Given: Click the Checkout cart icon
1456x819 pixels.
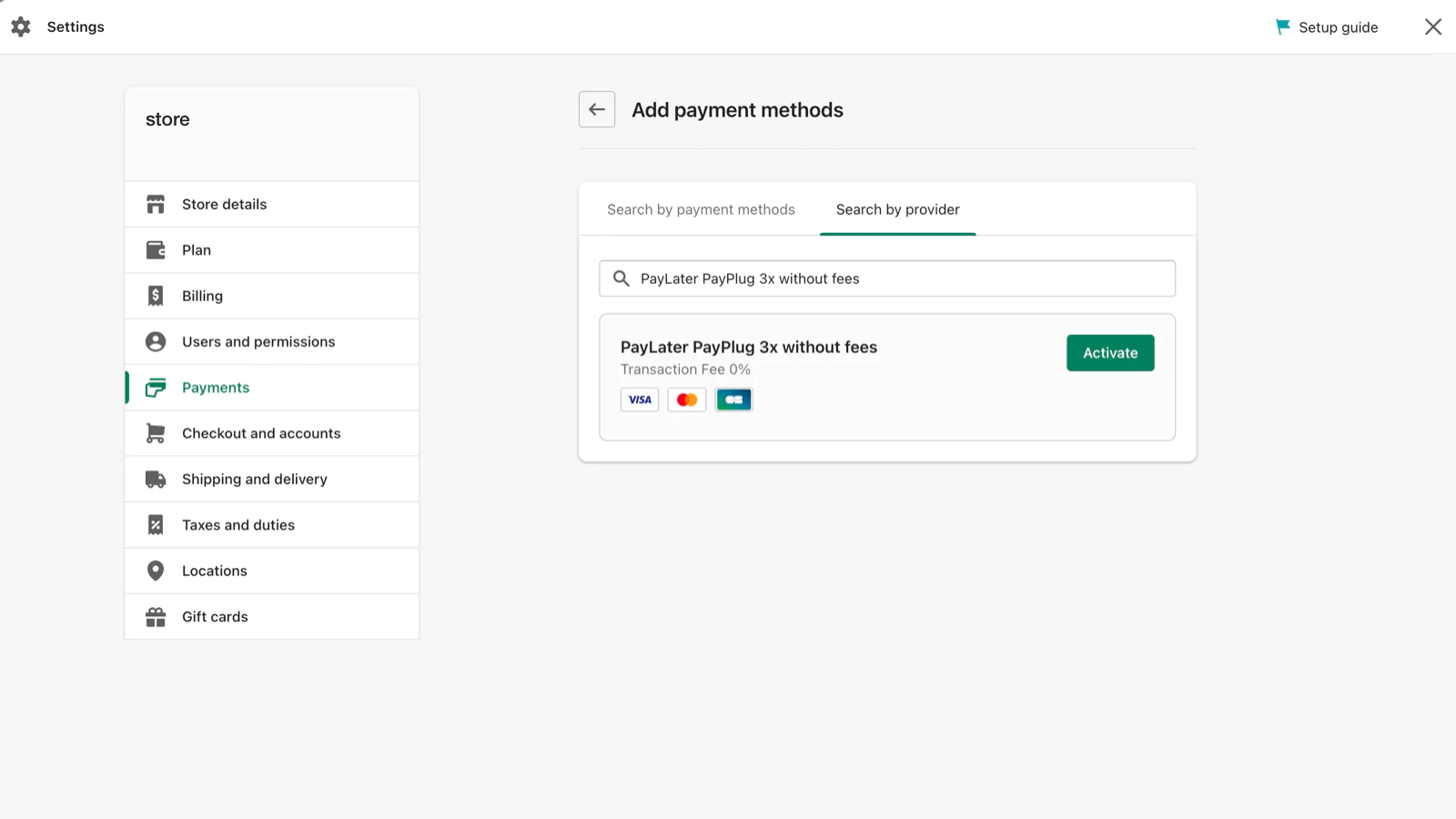Looking at the screenshot, I should point(156,433).
